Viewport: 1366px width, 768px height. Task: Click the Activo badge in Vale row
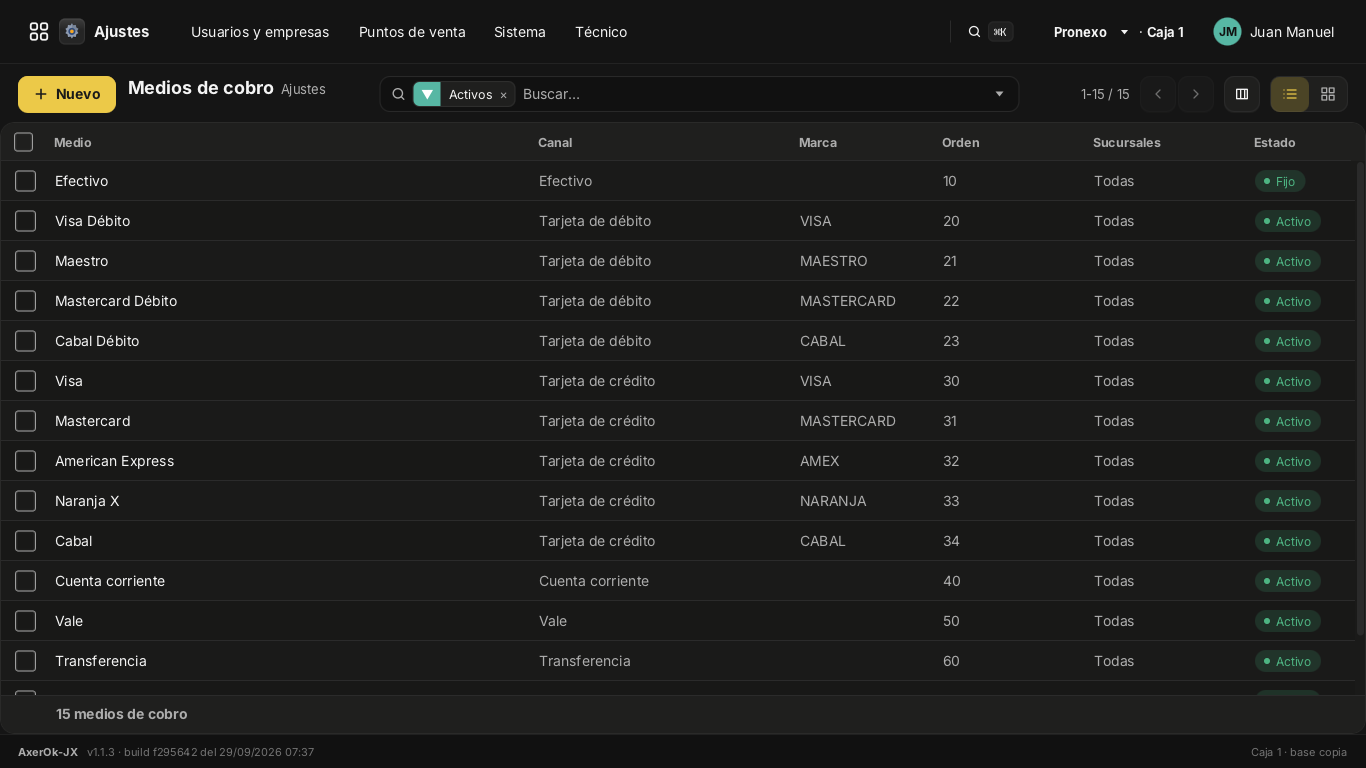[1288, 621]
